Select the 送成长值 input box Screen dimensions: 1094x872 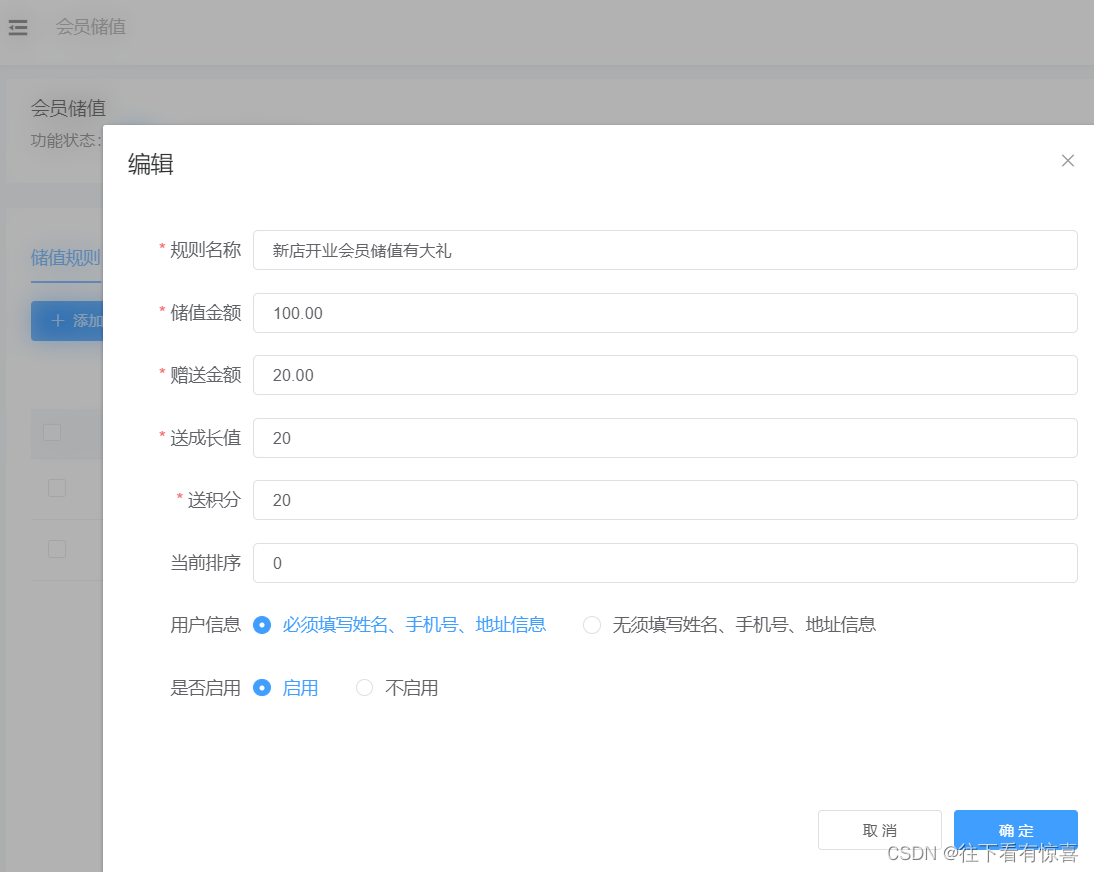[x=665, y=438]
